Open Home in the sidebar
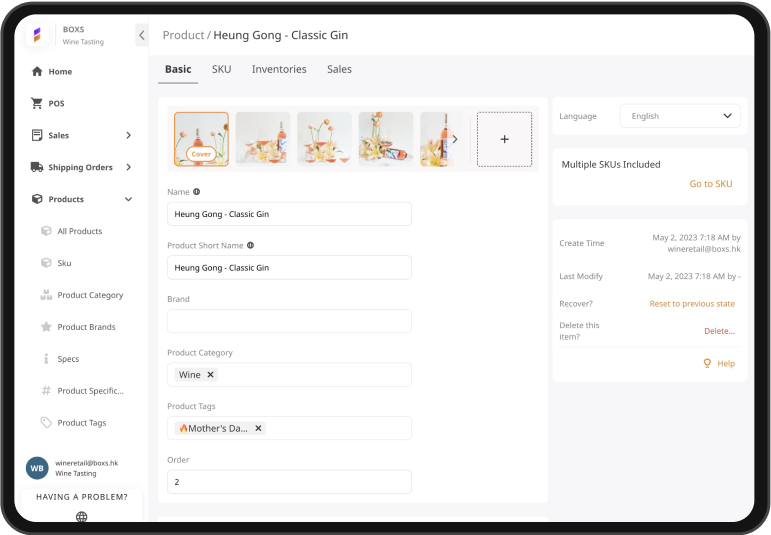This screenshot has width=771, height=535. pos(60,71)
